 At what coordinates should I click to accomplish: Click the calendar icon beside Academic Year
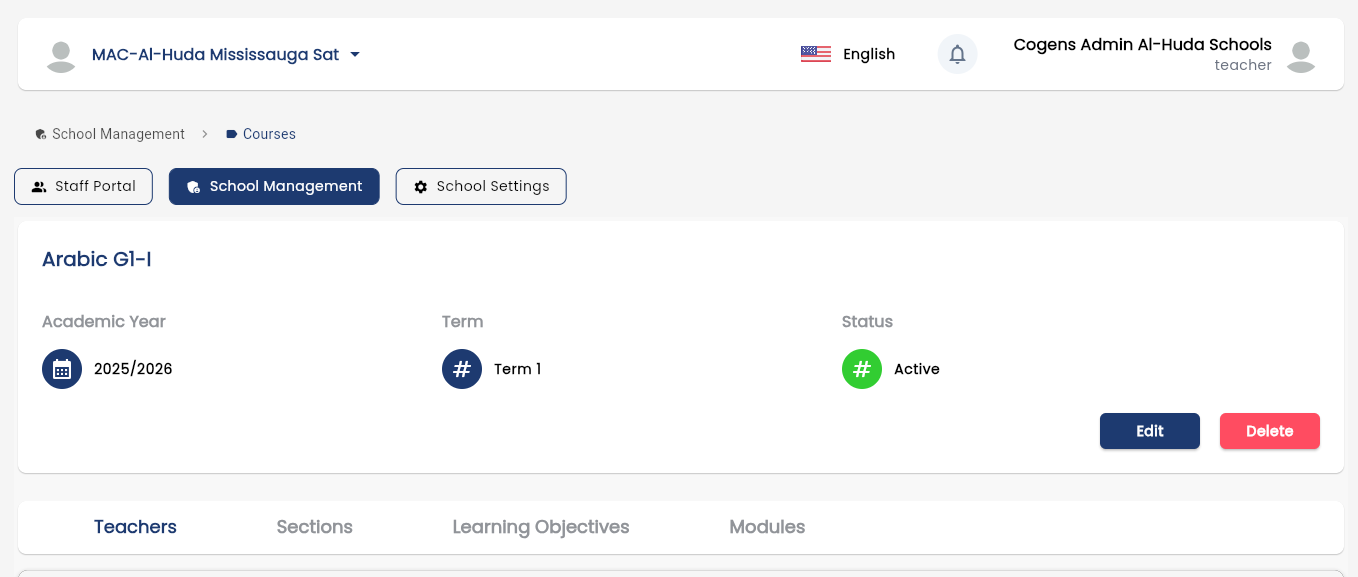point(62,369)
